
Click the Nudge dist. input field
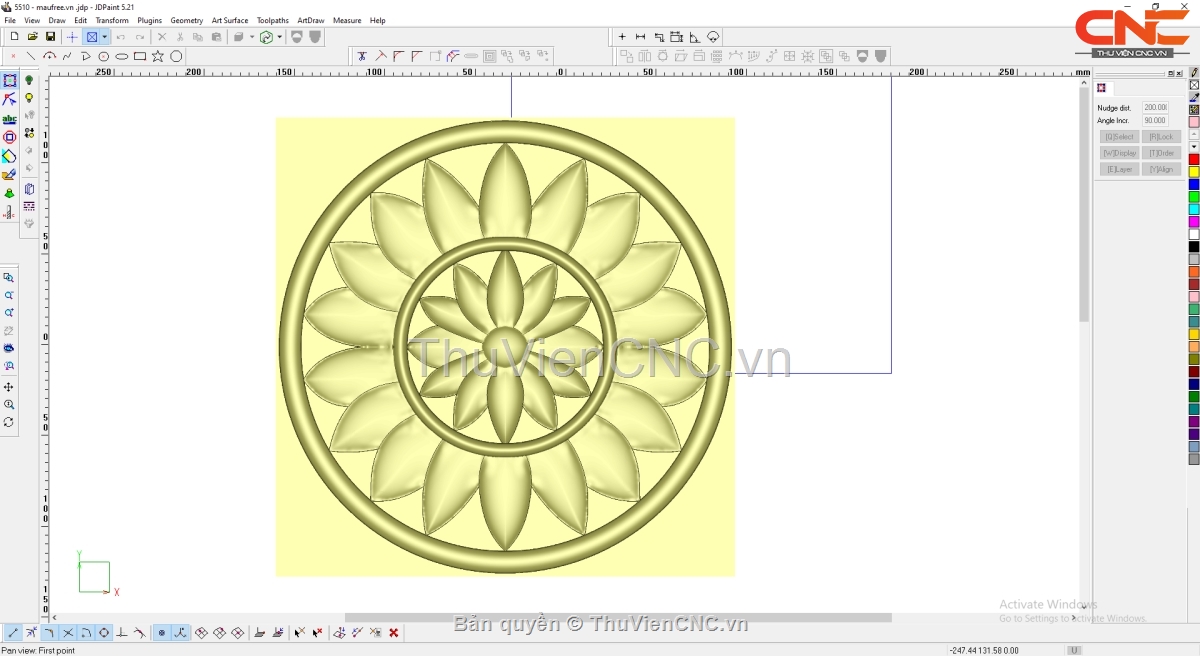tap(1155, 107)
